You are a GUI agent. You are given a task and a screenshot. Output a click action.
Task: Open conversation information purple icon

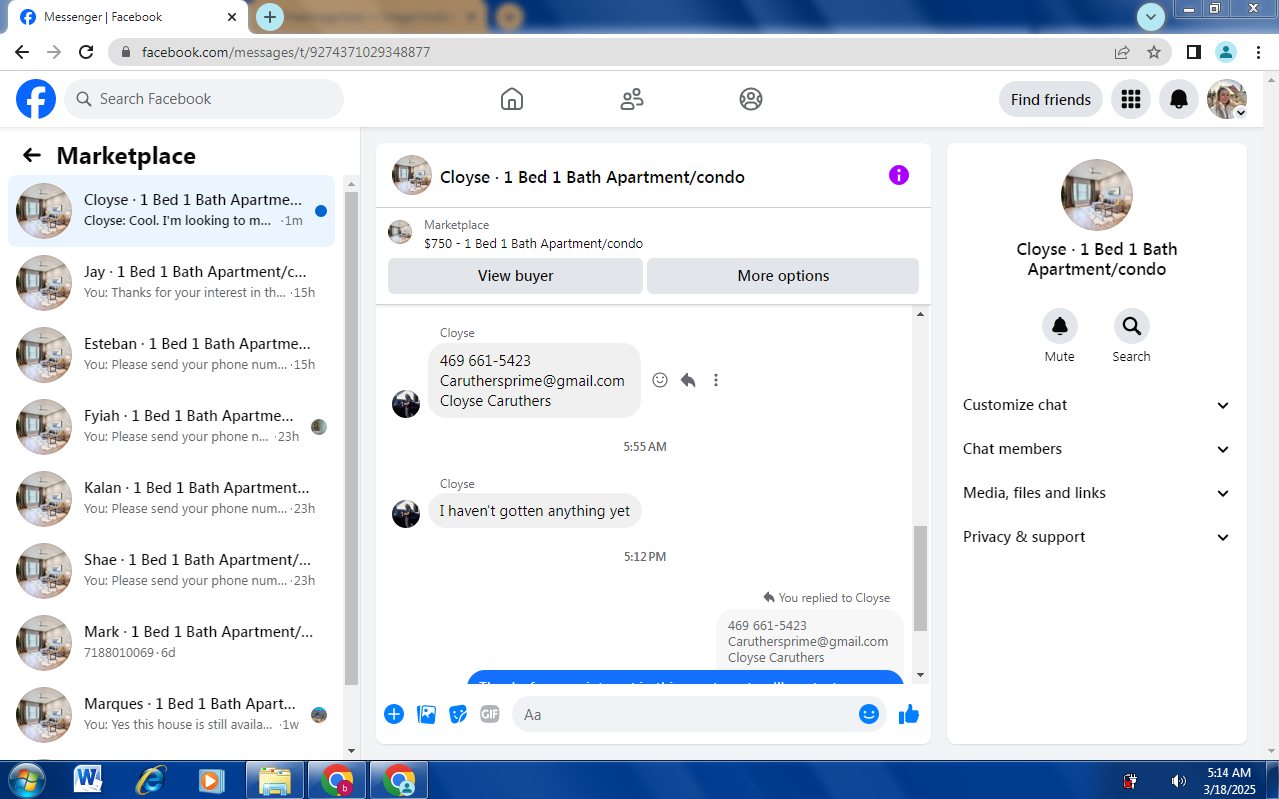point(899,175)
